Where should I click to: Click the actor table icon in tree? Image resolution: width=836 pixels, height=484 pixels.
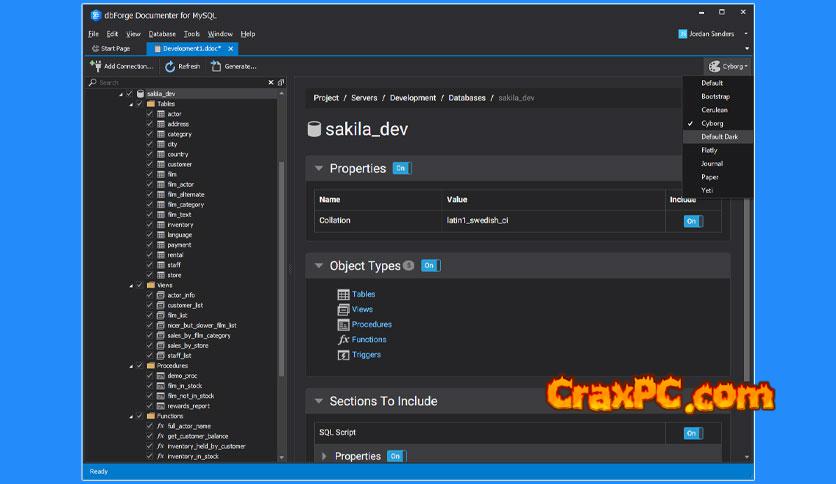click(x=161, y=114)
